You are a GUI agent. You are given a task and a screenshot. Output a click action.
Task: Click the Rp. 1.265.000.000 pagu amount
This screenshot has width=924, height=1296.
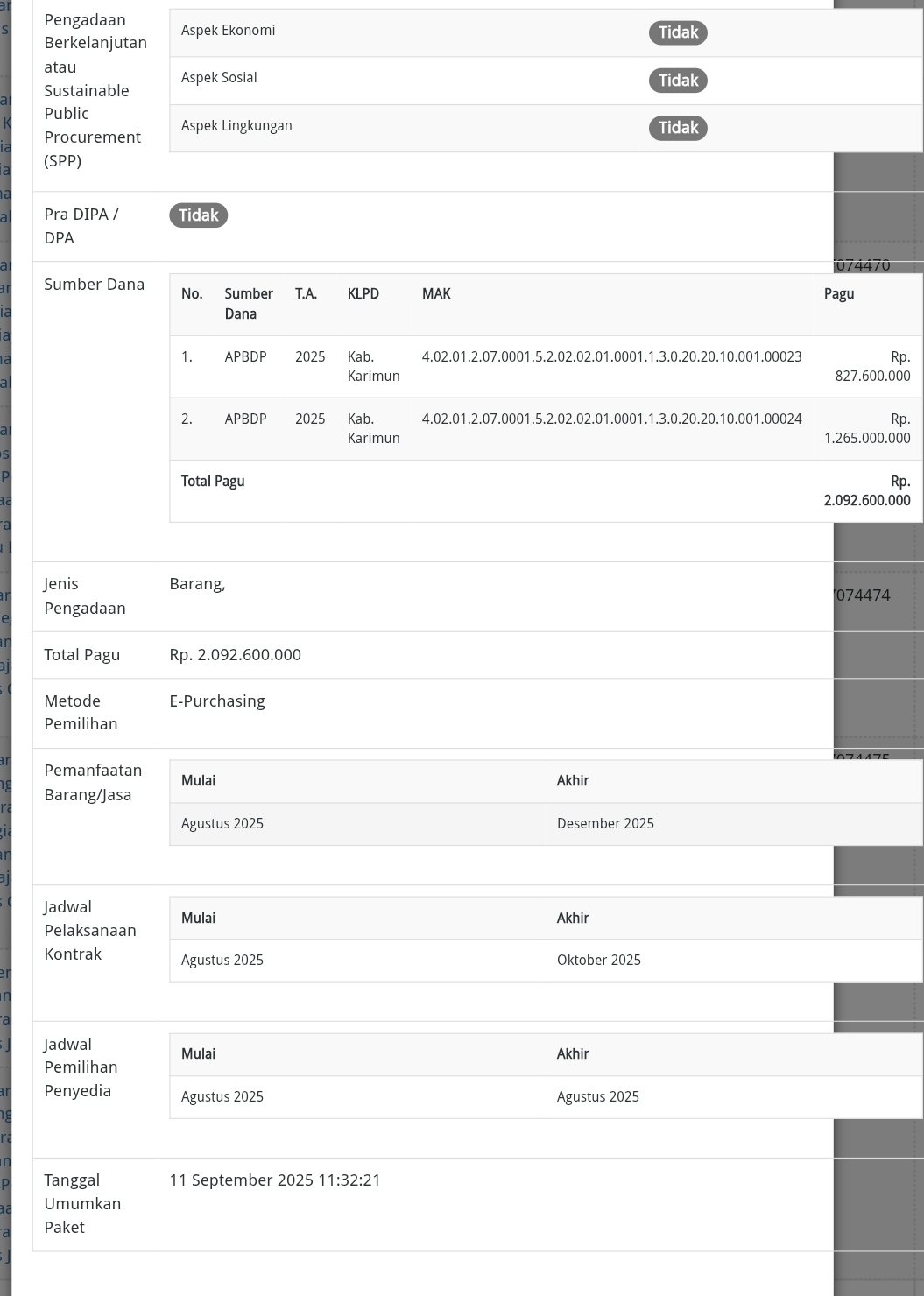867,429
